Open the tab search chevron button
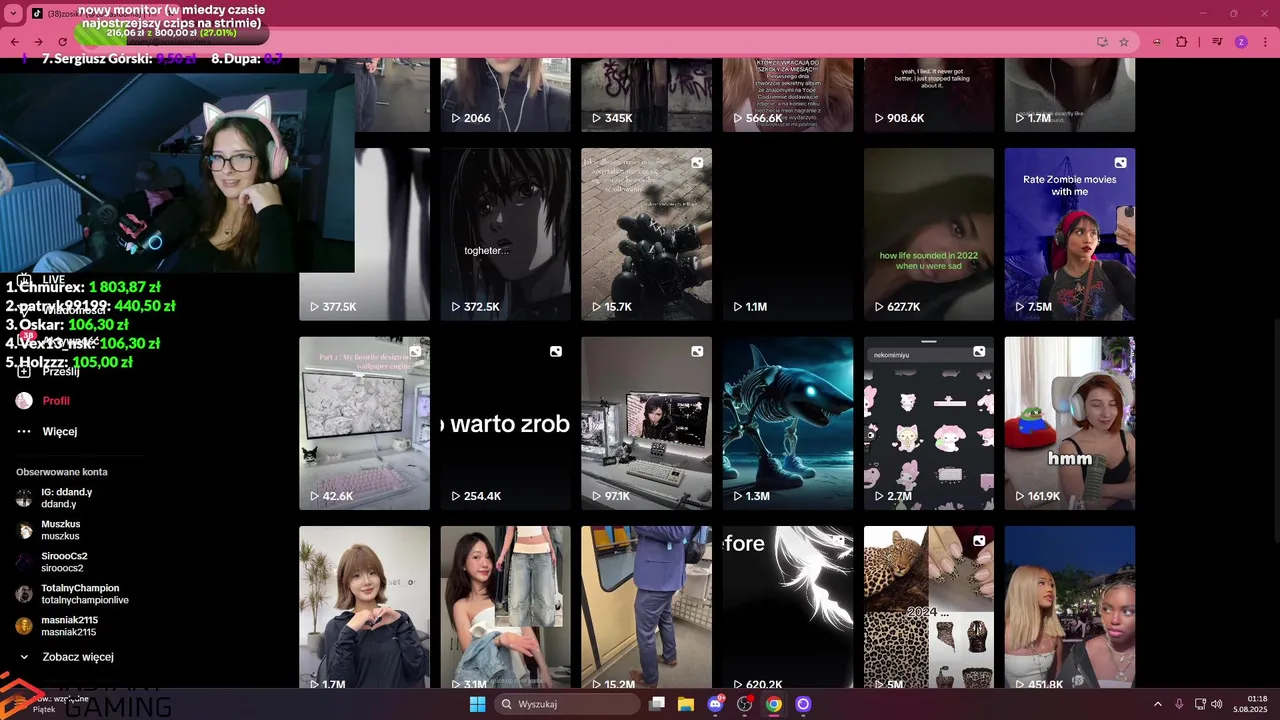This screenshot has height=720, width=1280. [13, 14]
